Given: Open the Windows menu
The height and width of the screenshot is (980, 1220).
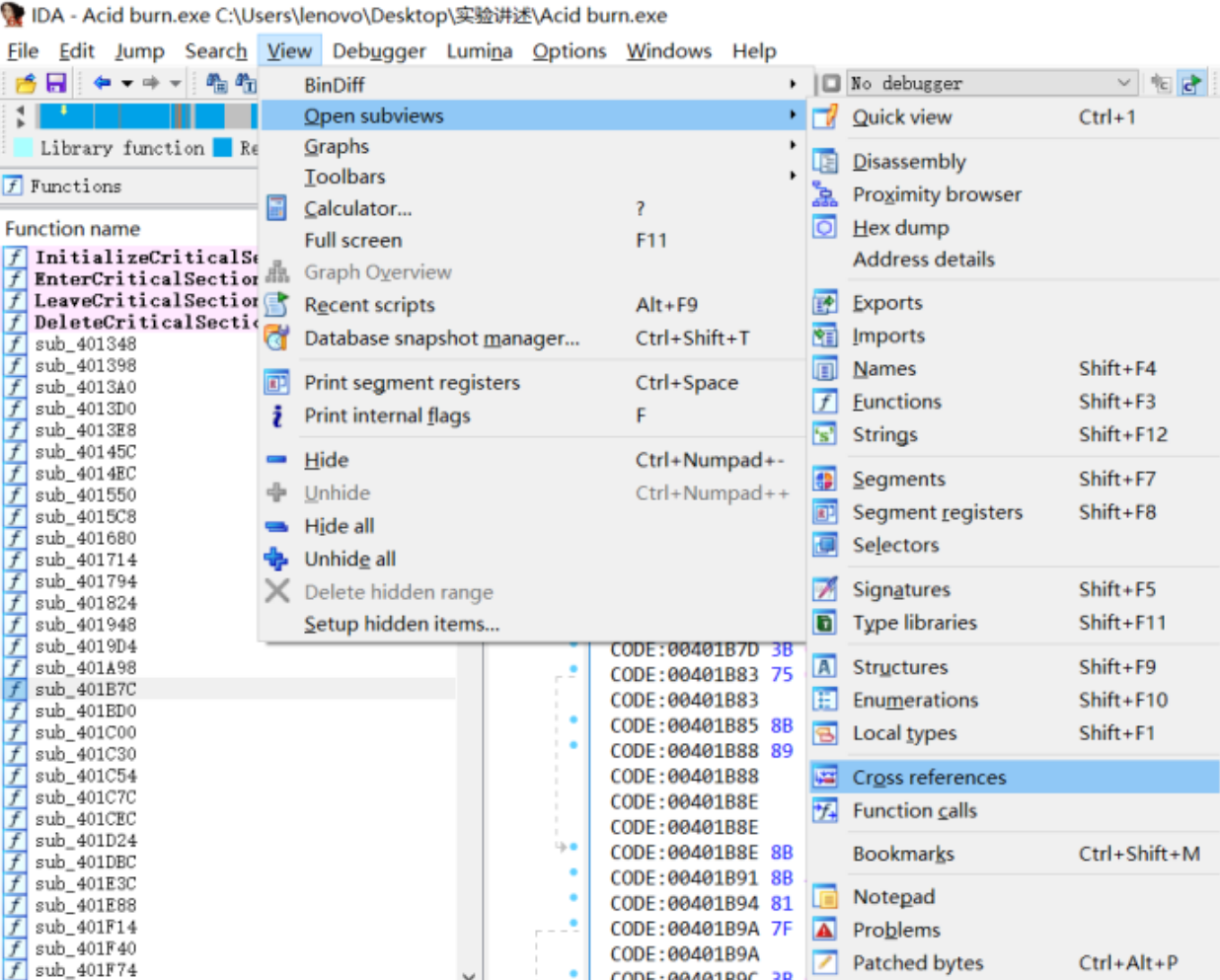Looking at the screenshot, I should coord(669,51).
